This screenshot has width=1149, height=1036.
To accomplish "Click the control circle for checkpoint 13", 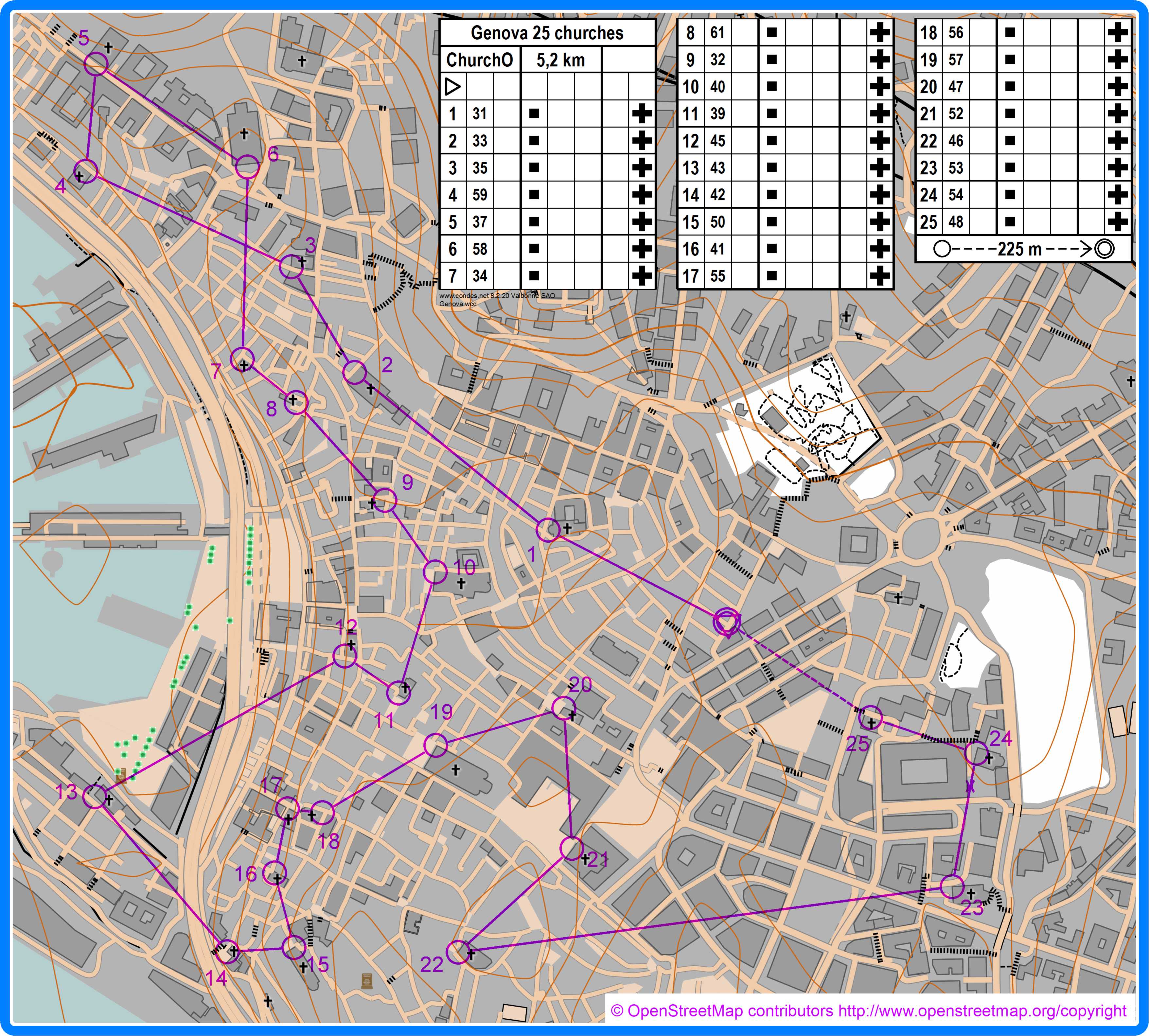I will [x=95, y=796].
